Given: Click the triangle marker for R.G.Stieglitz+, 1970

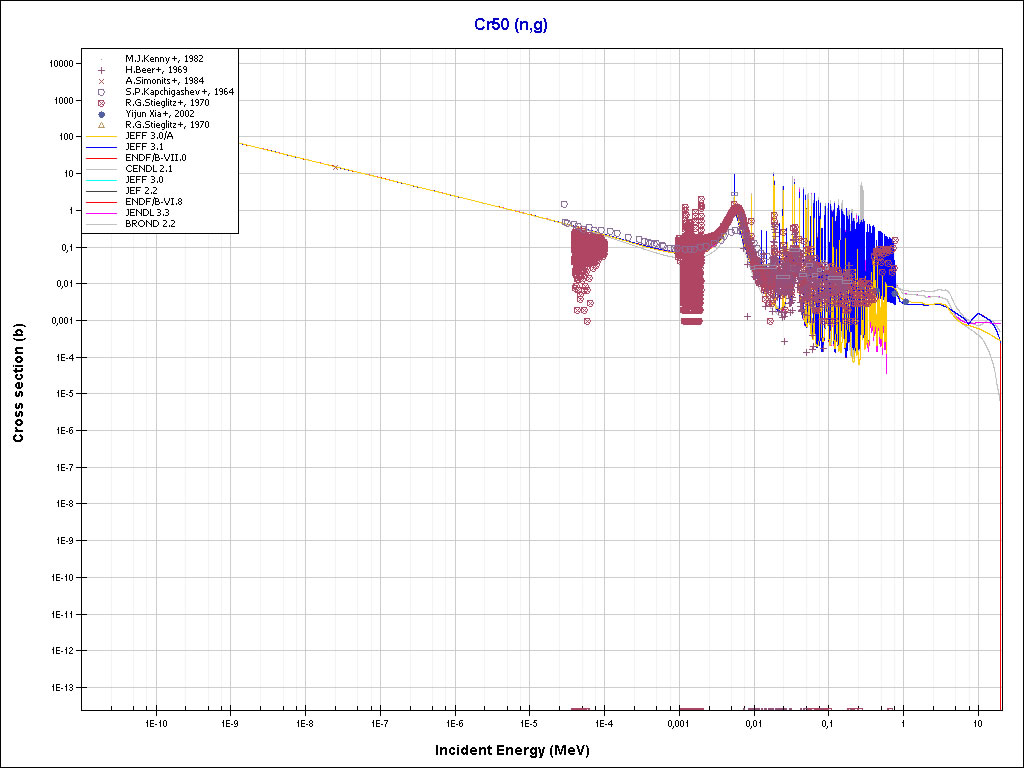Looking at the screenshot, I should click(101, 125).
